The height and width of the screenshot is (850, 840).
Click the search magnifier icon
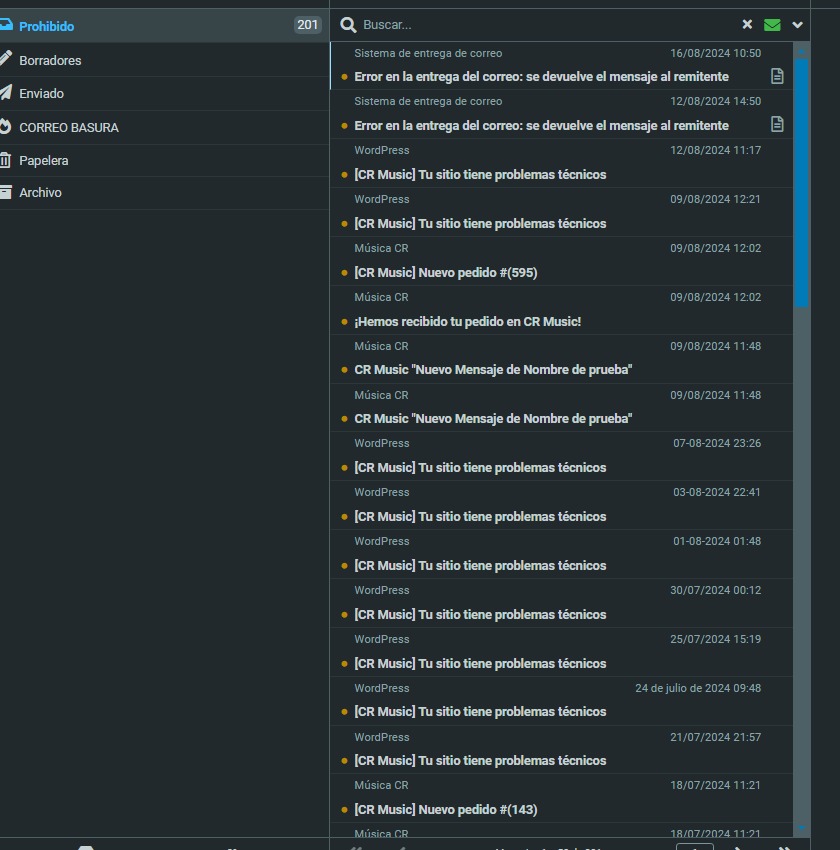348,25
